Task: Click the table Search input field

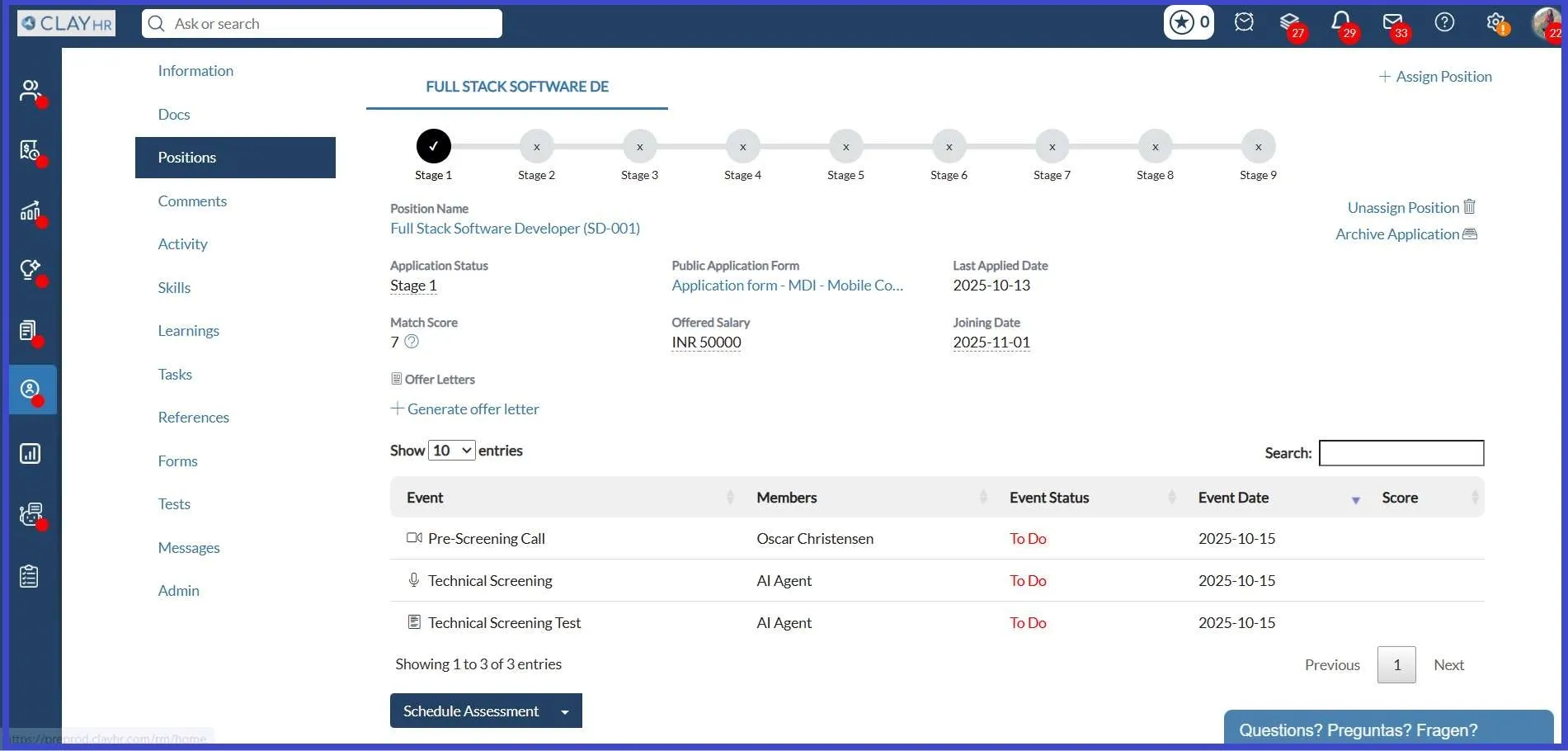Action: click(x=1401, y=453)
